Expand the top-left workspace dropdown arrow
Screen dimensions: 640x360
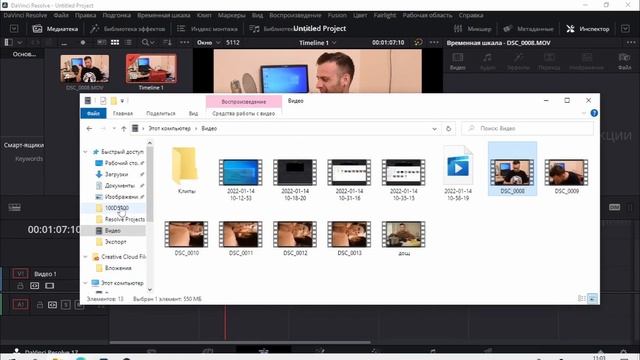click(14, 29)
